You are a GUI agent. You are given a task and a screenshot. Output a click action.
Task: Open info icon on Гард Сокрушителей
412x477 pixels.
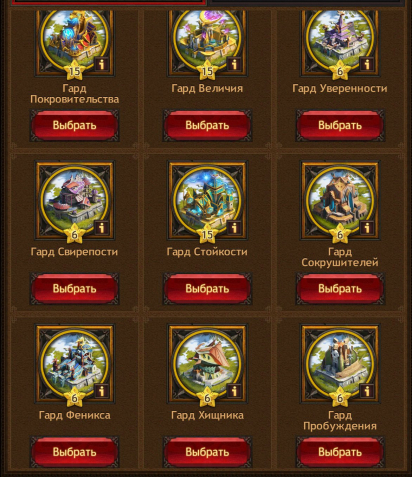[x=367, y=228]
